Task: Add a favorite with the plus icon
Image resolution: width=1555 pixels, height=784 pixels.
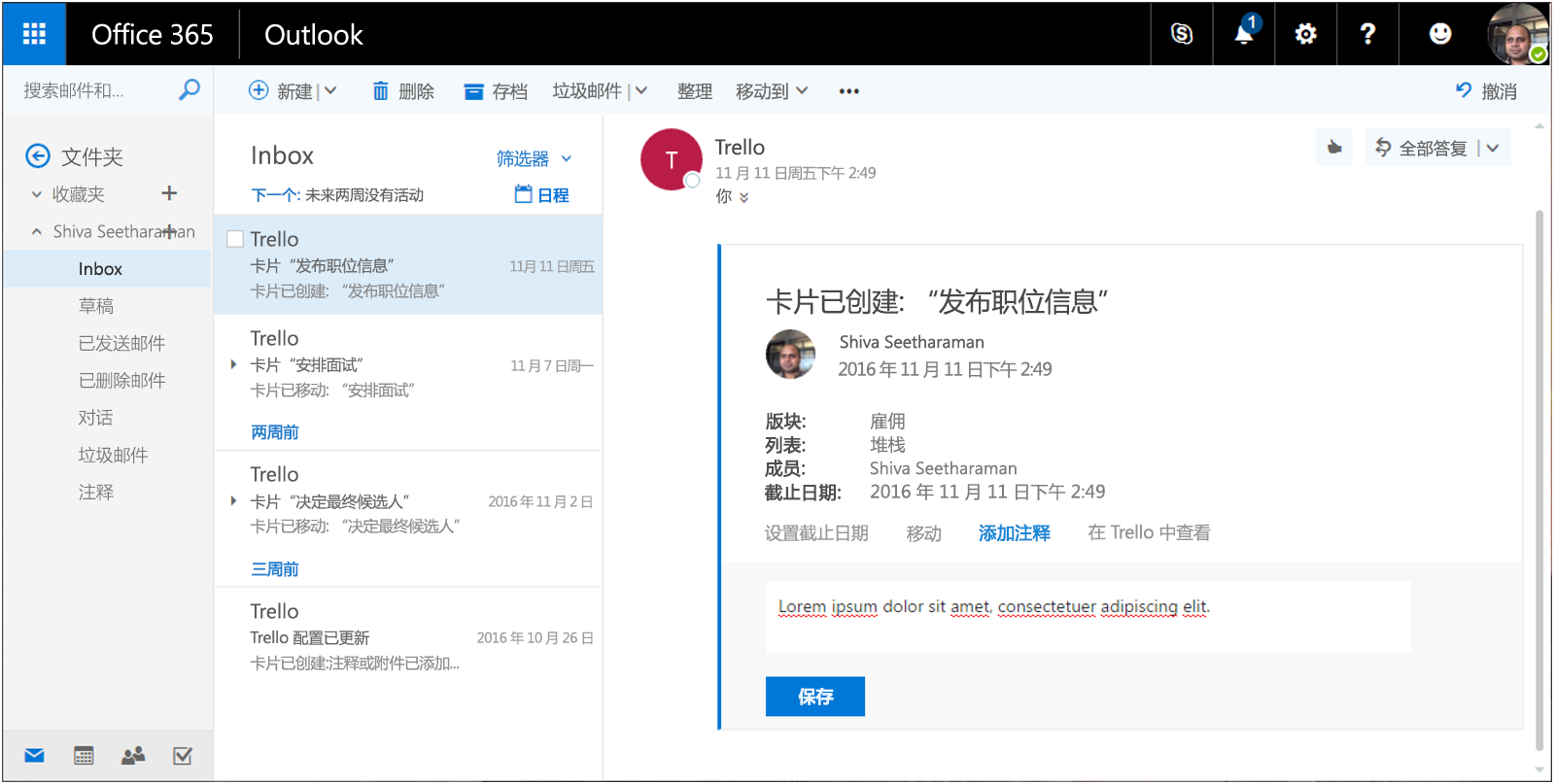Action: (169, 193)
